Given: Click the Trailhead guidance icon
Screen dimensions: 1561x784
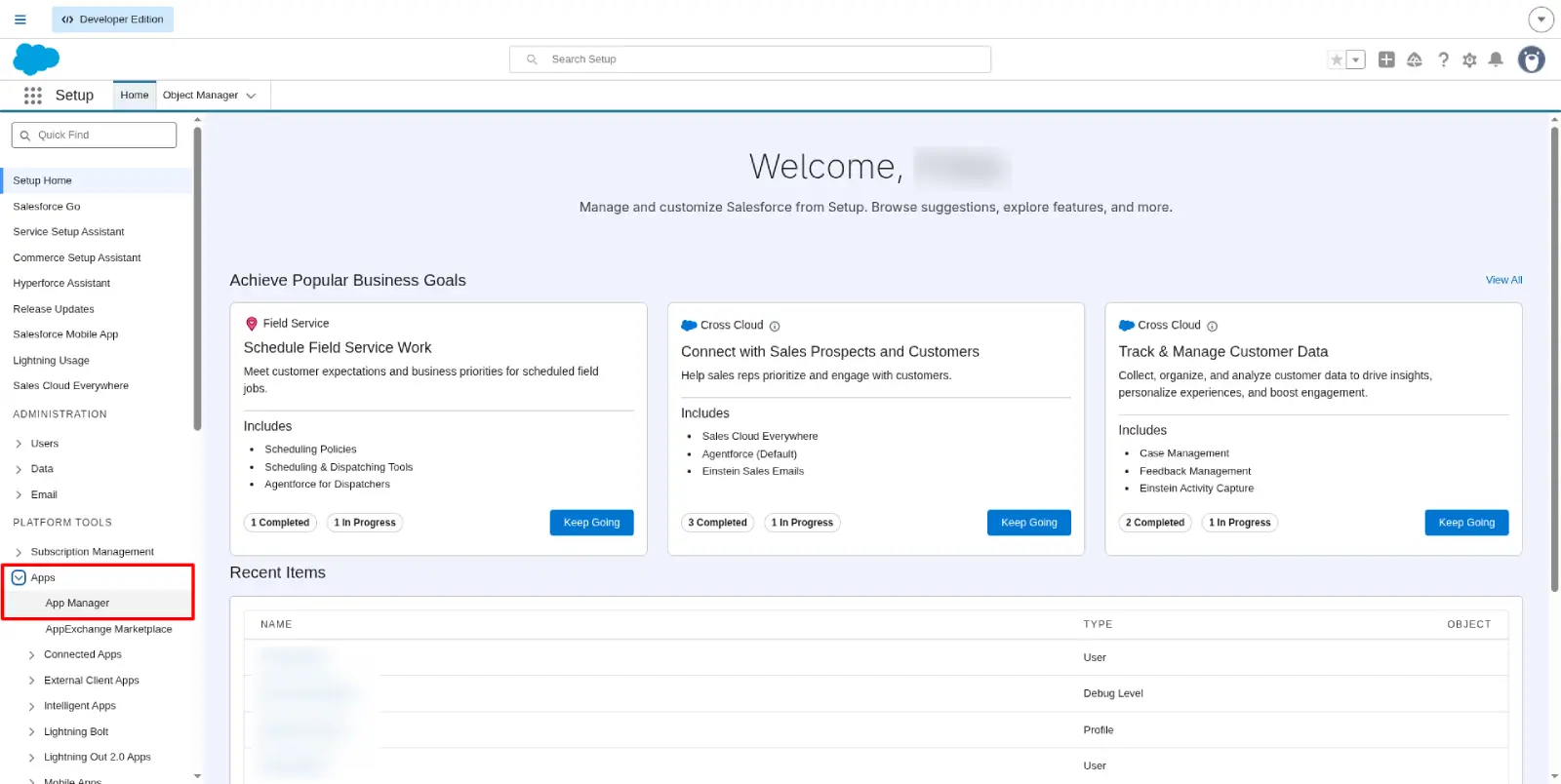Looking at the screenshot, I should pos(1414,59).
